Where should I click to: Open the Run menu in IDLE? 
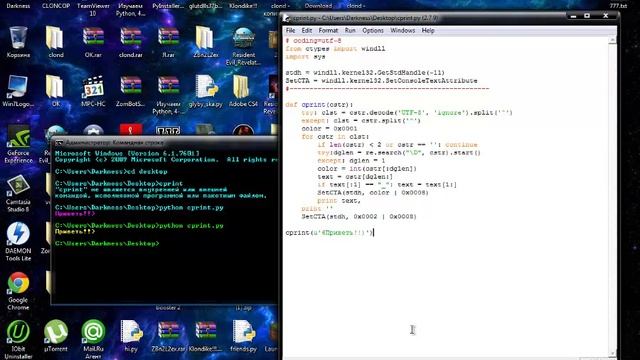coord(350,31)
